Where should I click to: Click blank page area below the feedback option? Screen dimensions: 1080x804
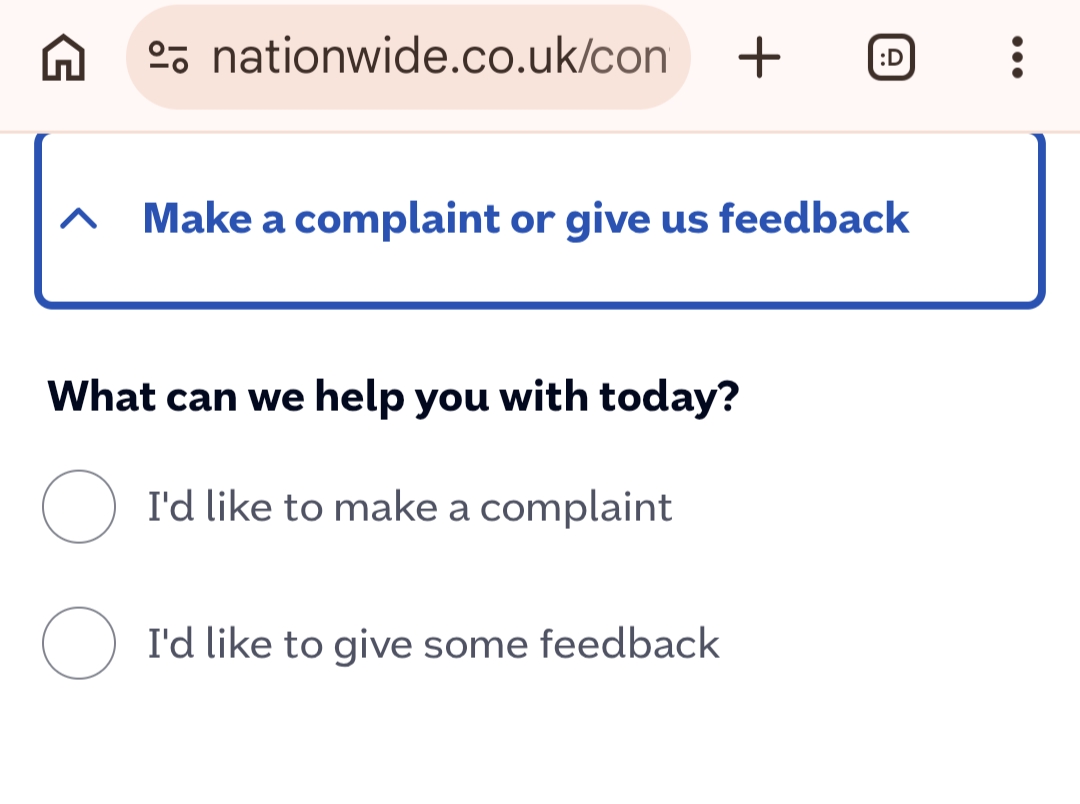click(540, 745)
